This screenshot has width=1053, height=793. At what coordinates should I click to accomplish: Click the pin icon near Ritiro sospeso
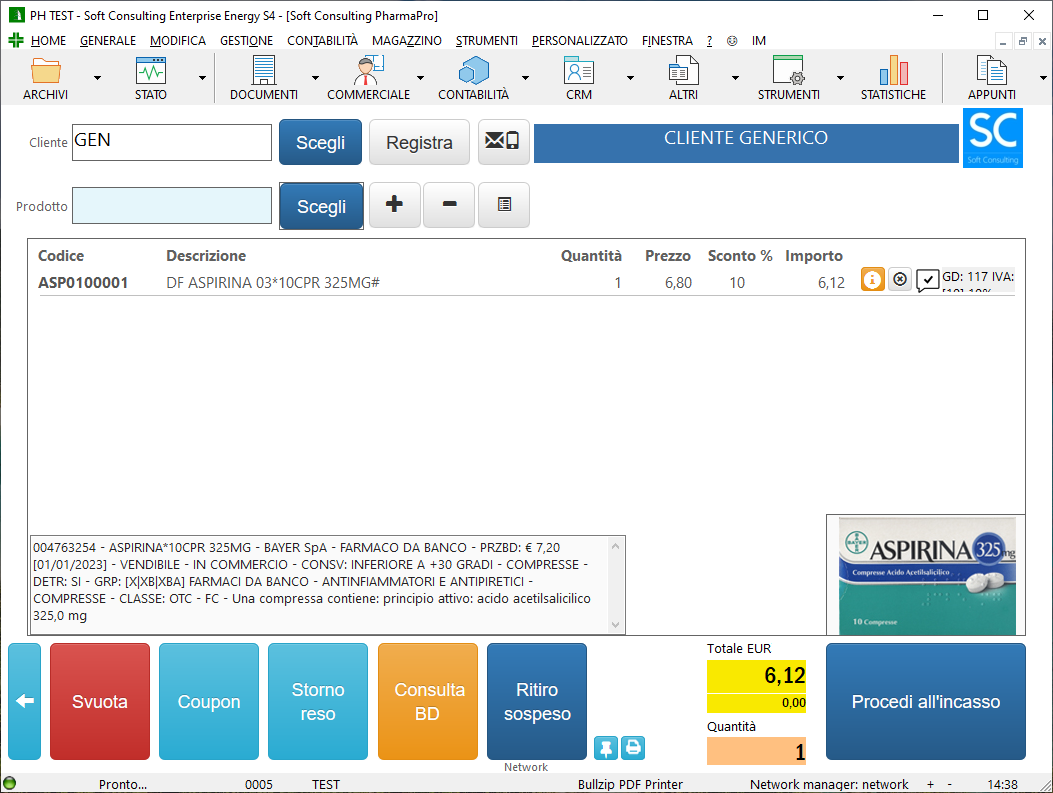click(x=606, y=747)
